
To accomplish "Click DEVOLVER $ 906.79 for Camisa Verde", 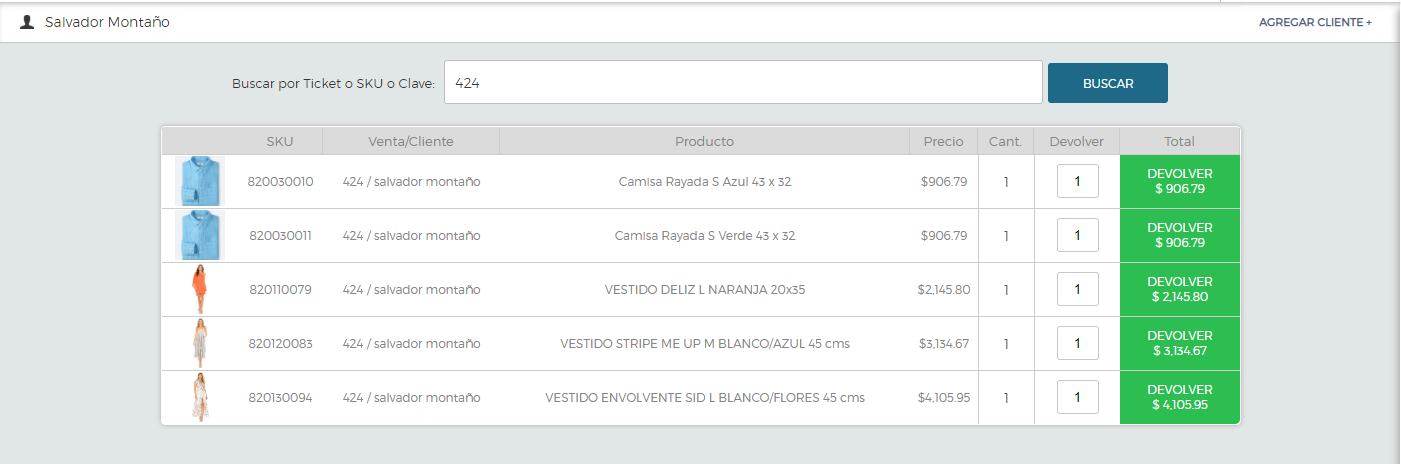I will (x=1180, y=235).
